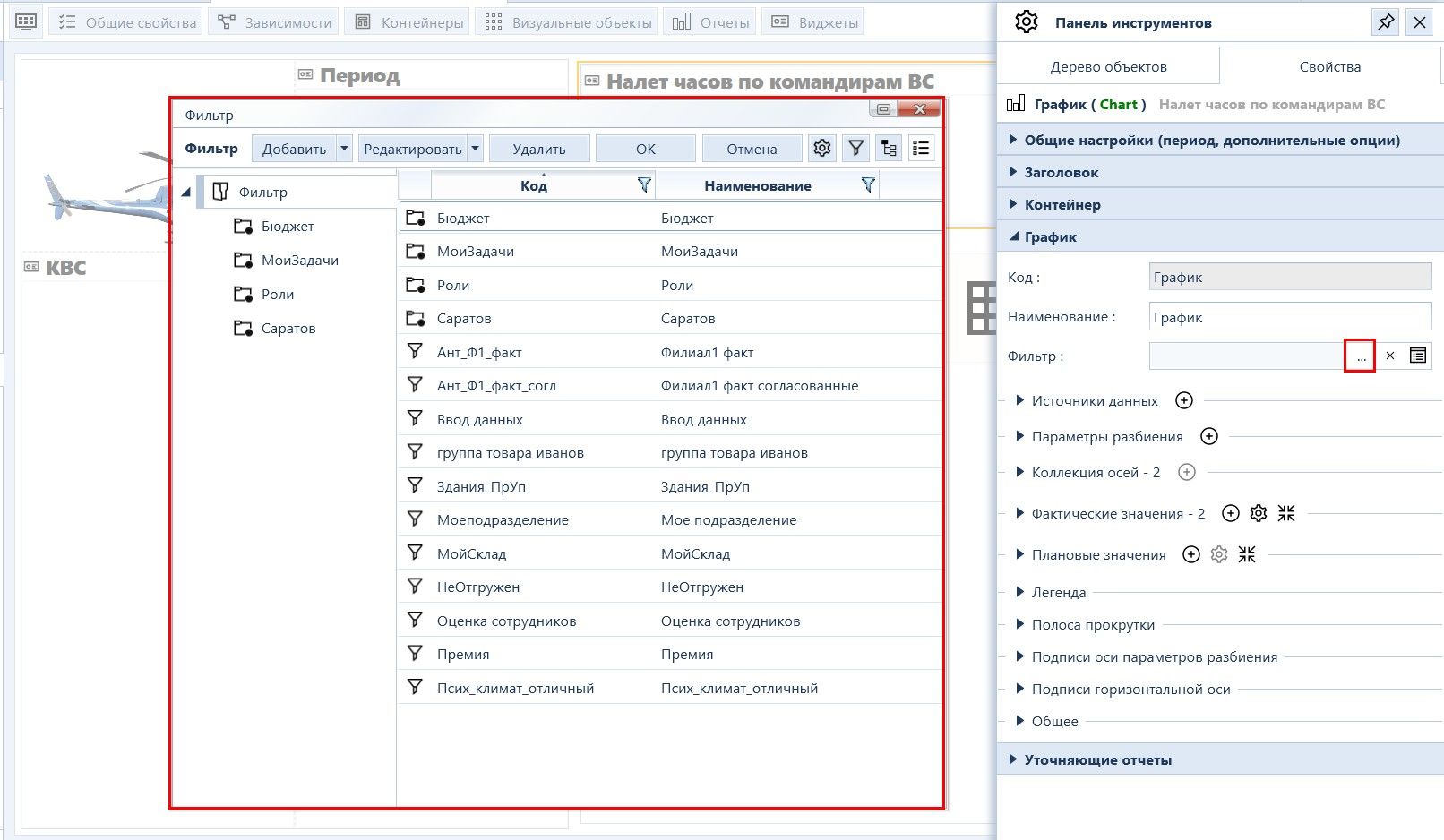The height and width of the screenshot is (840, 1444).
Task: Add a new Плановые значения entry
Action: tap(1191, 554)
